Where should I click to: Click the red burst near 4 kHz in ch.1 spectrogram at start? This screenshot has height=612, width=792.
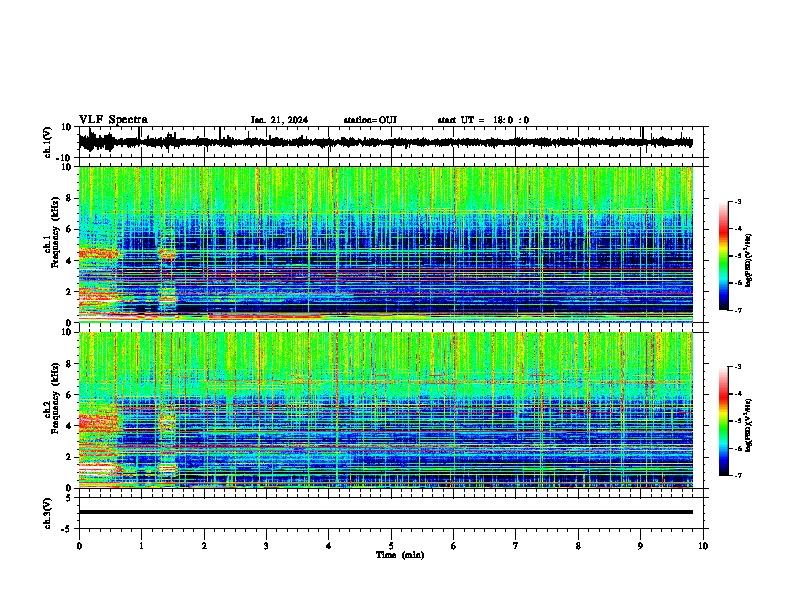[x=98, y=252]
